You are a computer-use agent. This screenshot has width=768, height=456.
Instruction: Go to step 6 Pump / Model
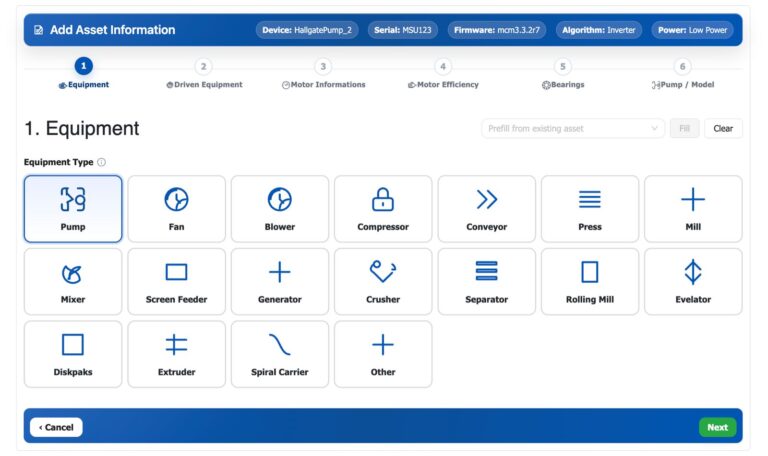tap(682, 74)
